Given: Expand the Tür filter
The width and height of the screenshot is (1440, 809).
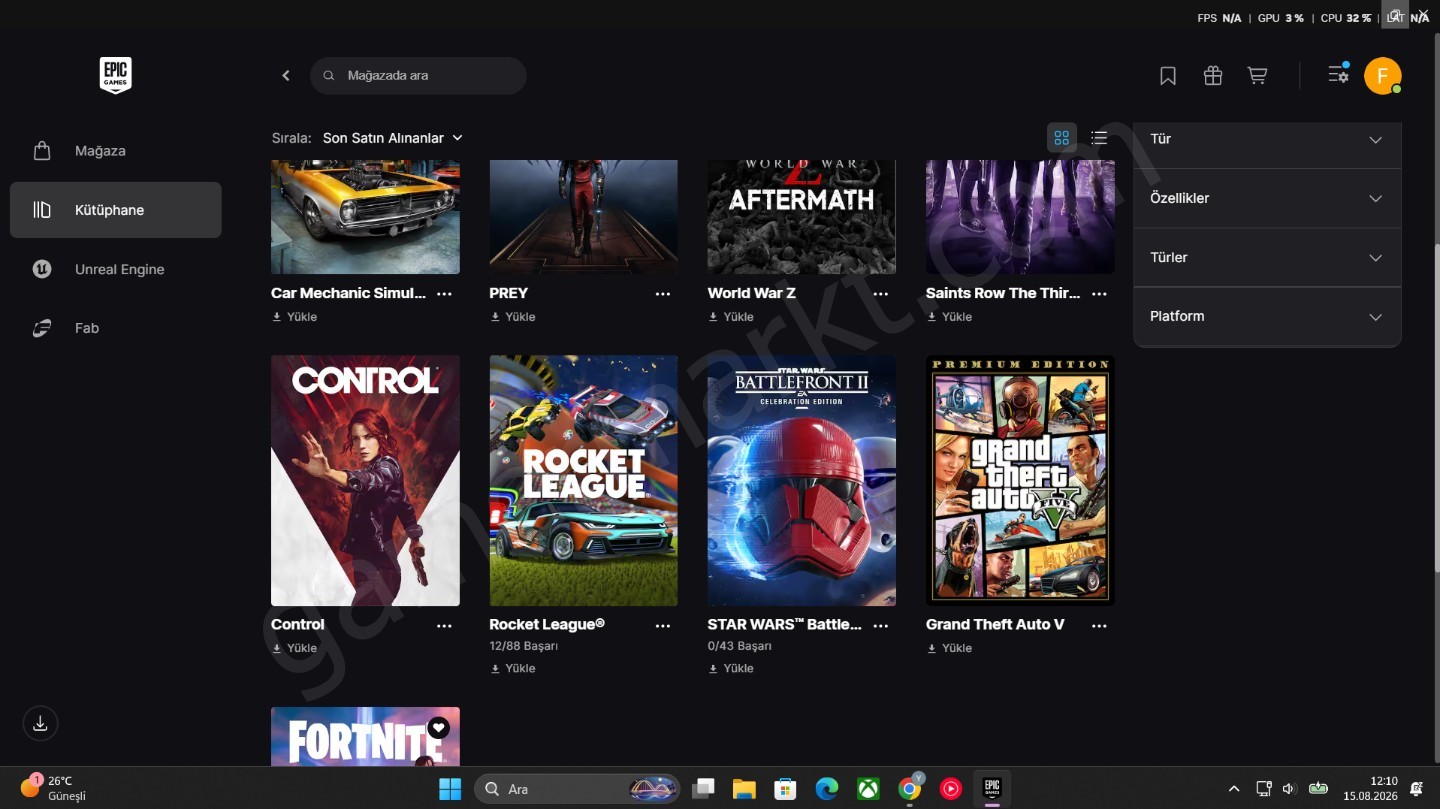Looking at the screenshot, I should point(1267,140).
